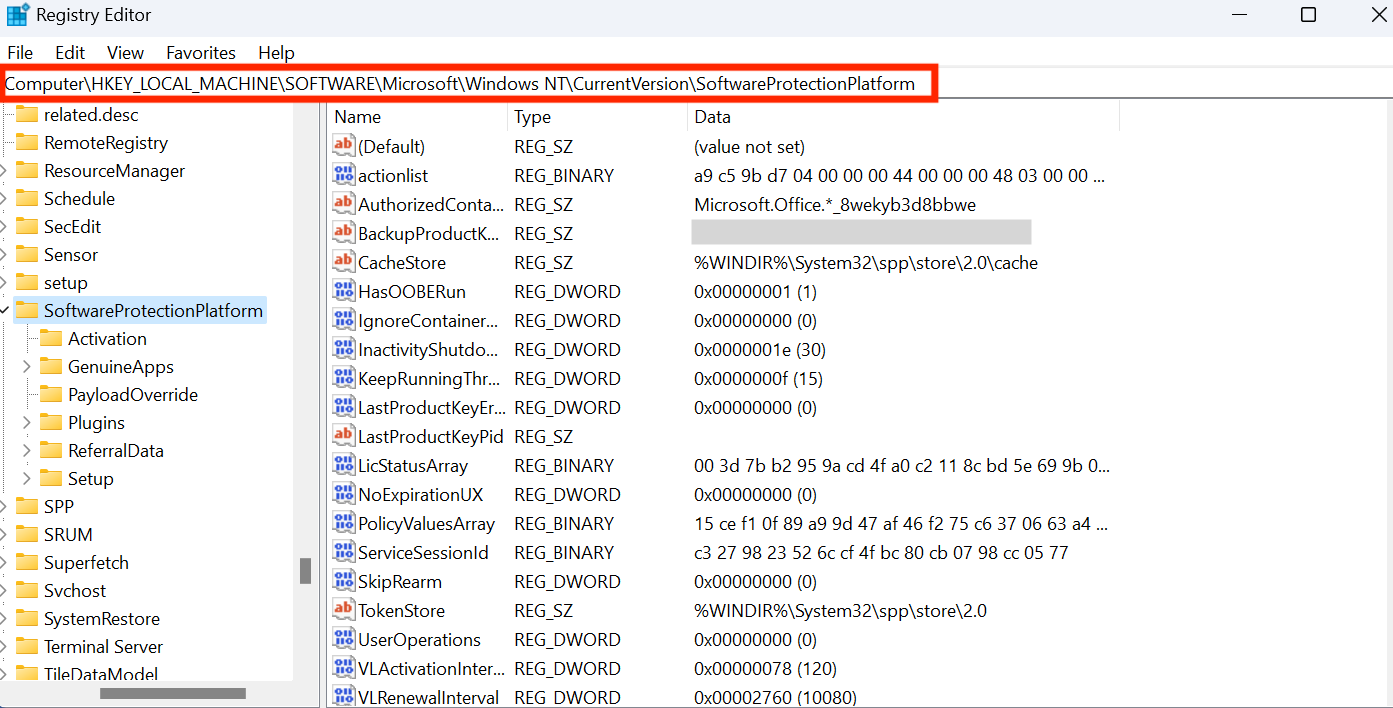The width and height of the screenshot is (1393, 708).
Task: Collapse the SoftwareProtectionPlatform key
Action: pyautogui.click(x=5, y=310)
